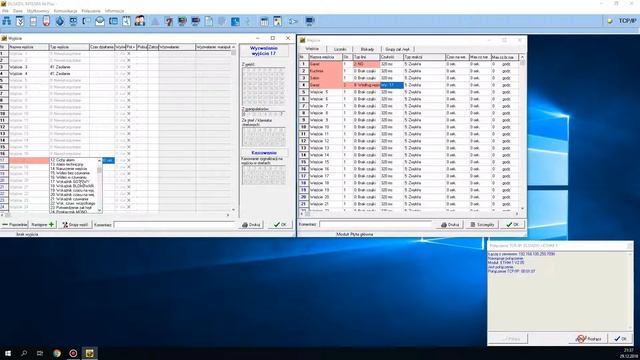Click Drukuj in the Wejścia window
This screenshot has height=360, width=640.
pos(450,224)
